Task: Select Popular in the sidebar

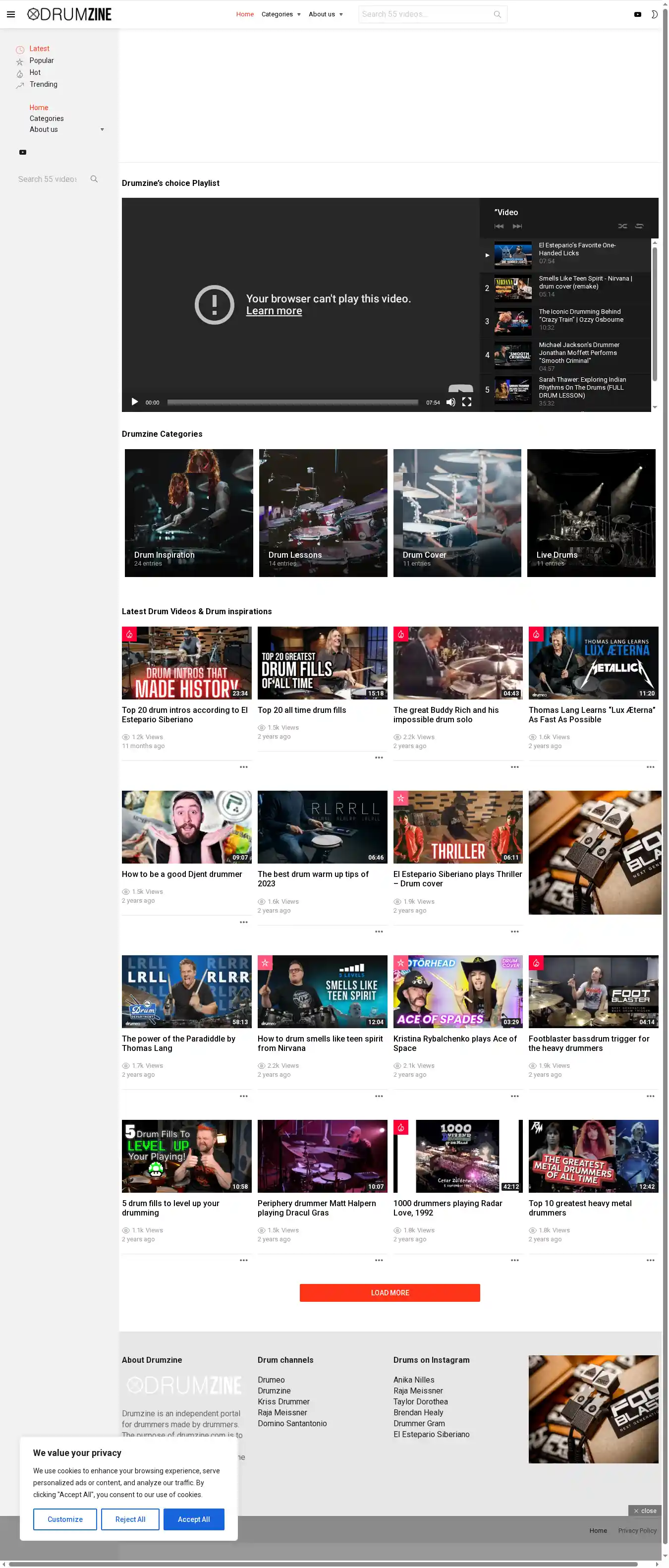Action: (x=42, y=61)
